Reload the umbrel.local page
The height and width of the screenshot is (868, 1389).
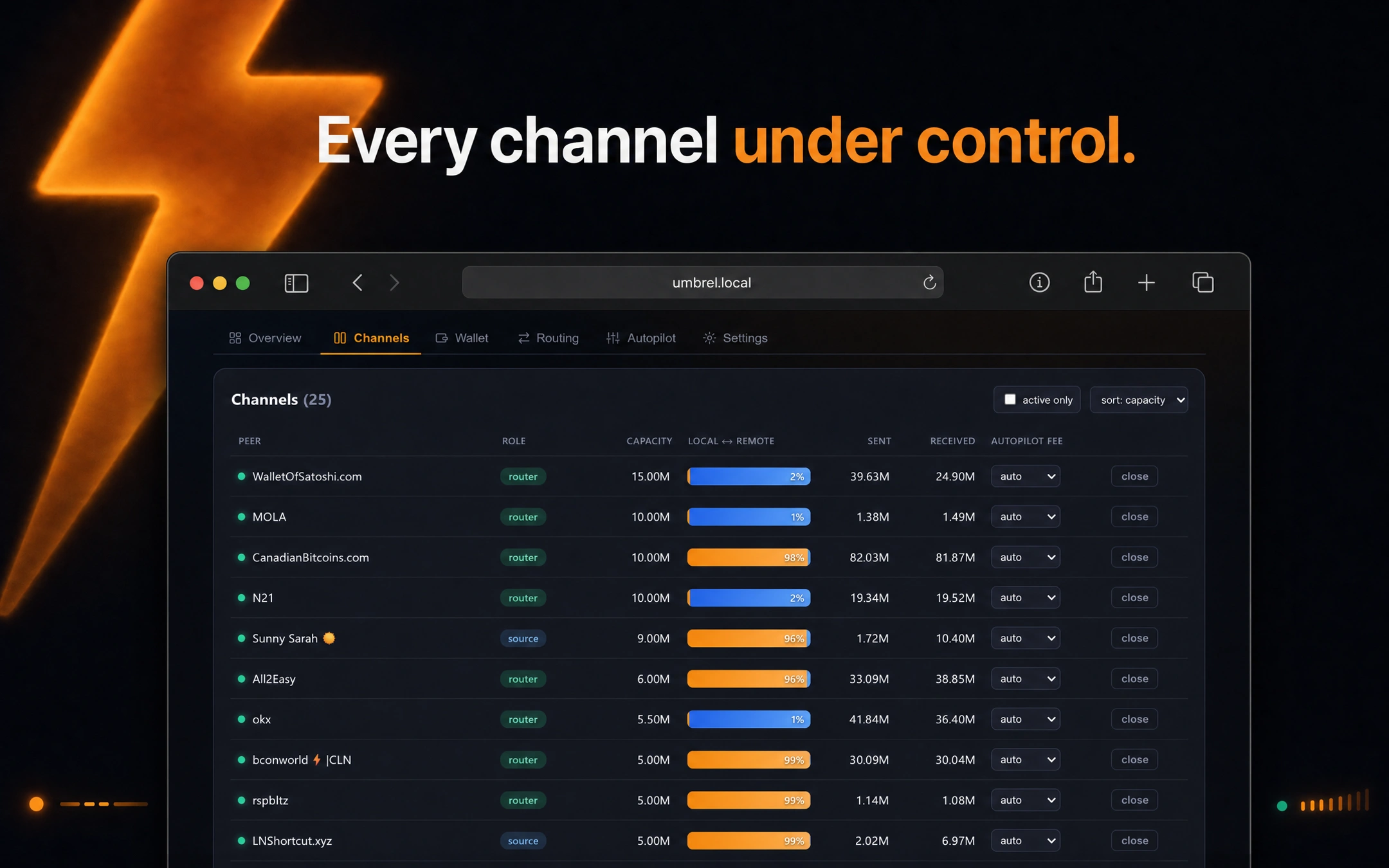[x=929, y=282]
